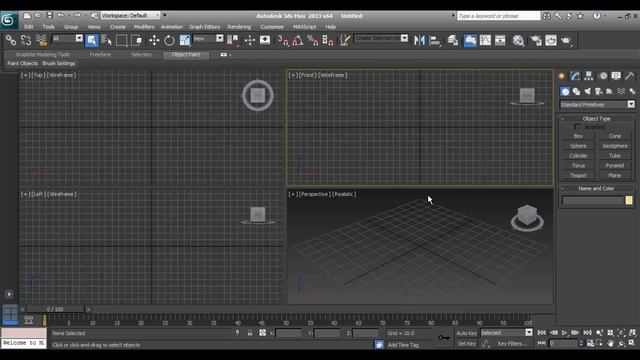Viewport: 640px width, 360px height.
Task: Open the Material Editor icon
Action: tap(518, 40)
